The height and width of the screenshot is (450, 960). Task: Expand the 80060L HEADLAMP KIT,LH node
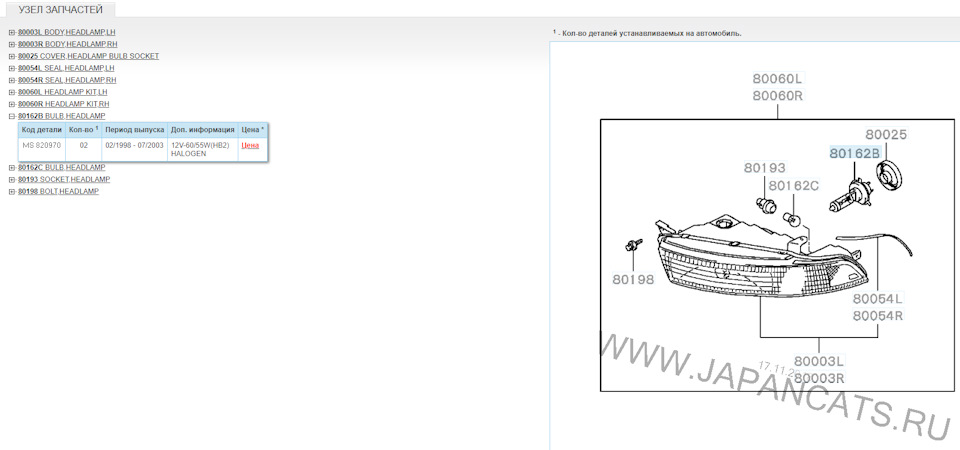coord(12,92)
